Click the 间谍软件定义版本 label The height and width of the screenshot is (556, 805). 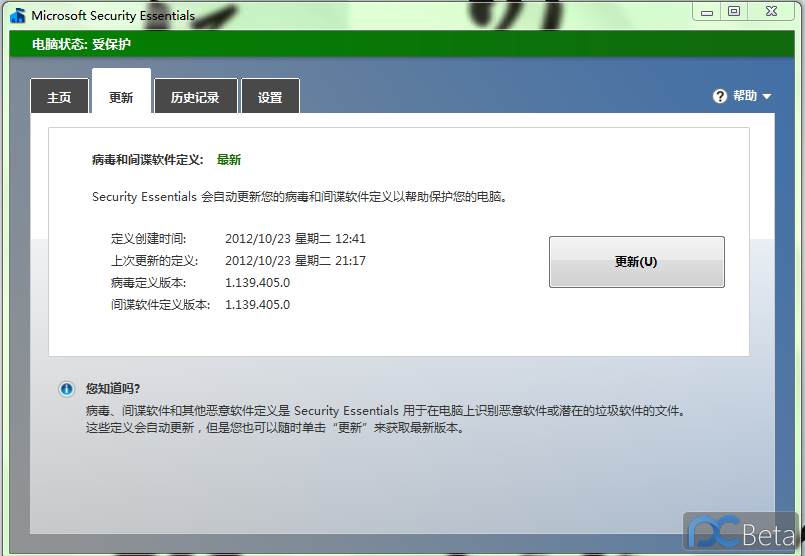click(161, 305)
